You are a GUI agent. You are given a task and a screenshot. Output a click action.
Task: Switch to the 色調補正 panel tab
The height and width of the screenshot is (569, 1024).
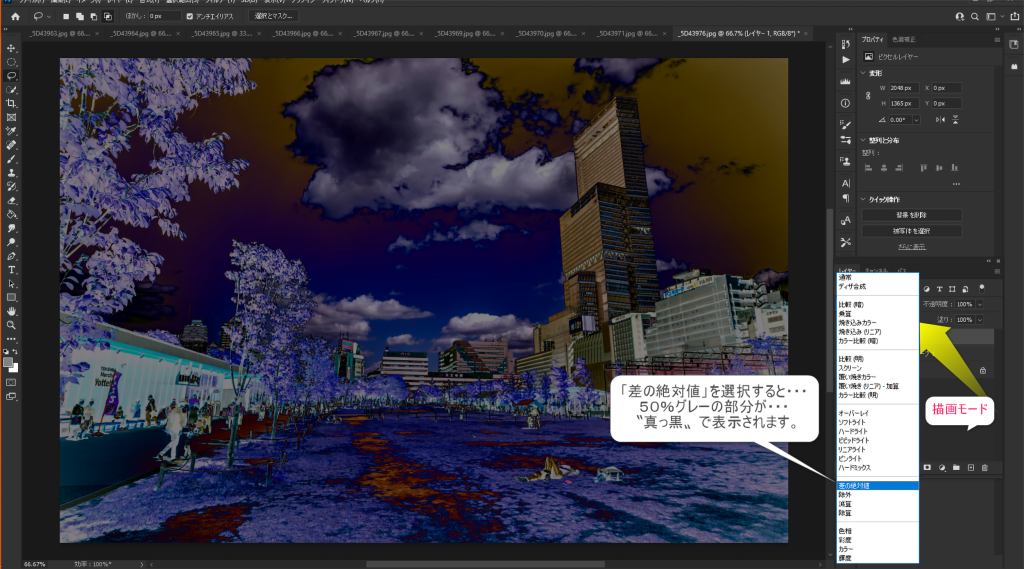(904, 40)
